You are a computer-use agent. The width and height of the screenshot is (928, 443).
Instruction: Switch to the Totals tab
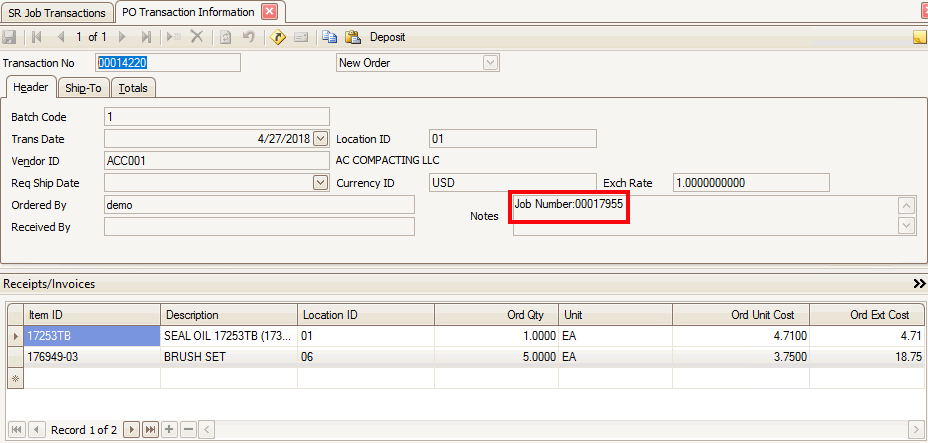point(133,88)
